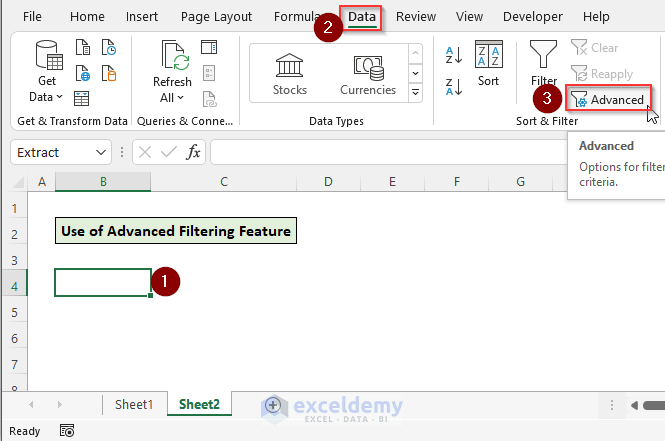
Task: Open the Developer ribbon tab
Action: click(532, 17)
